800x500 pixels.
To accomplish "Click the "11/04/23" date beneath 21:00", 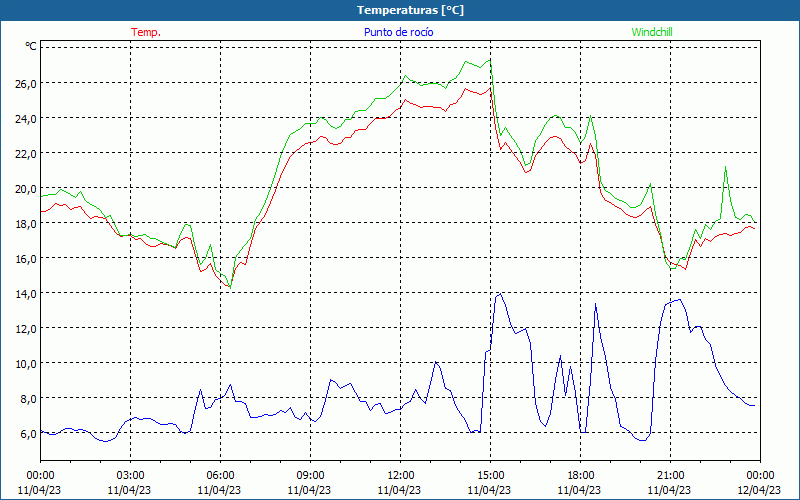I will click(670, 490).
